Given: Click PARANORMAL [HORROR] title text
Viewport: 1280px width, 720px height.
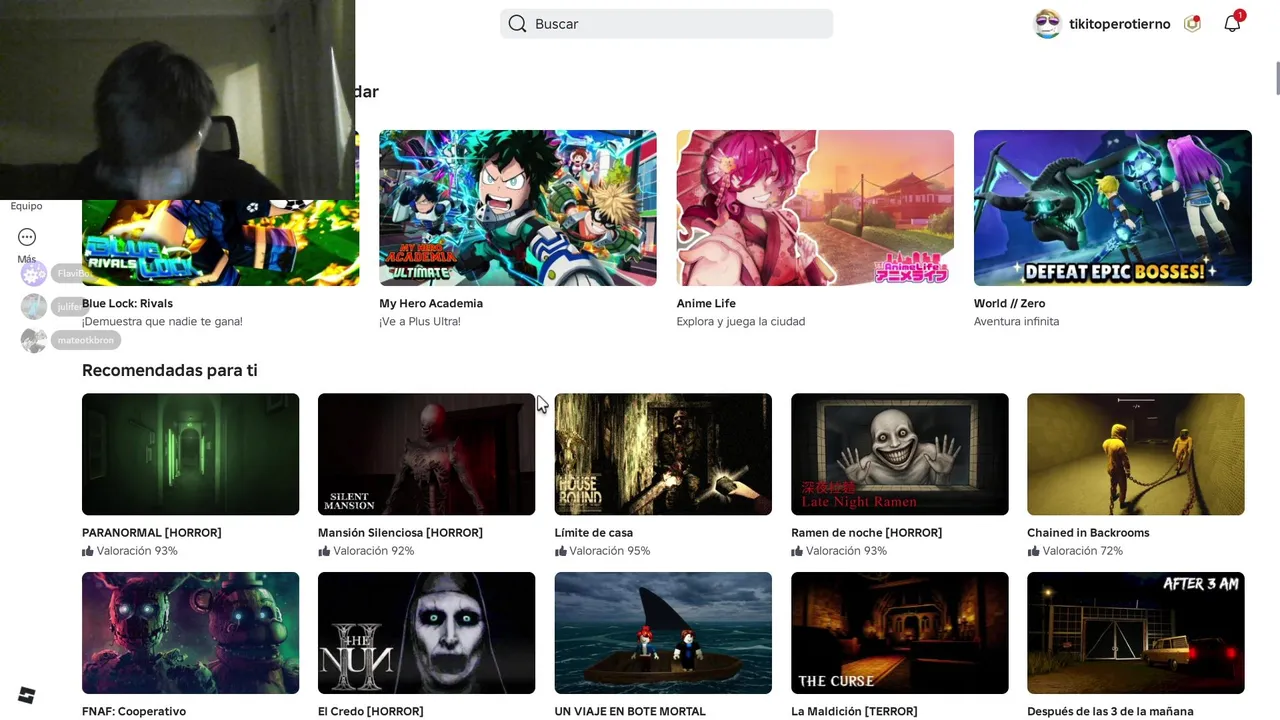Looking at the screenshot, I should pos(152,533).
